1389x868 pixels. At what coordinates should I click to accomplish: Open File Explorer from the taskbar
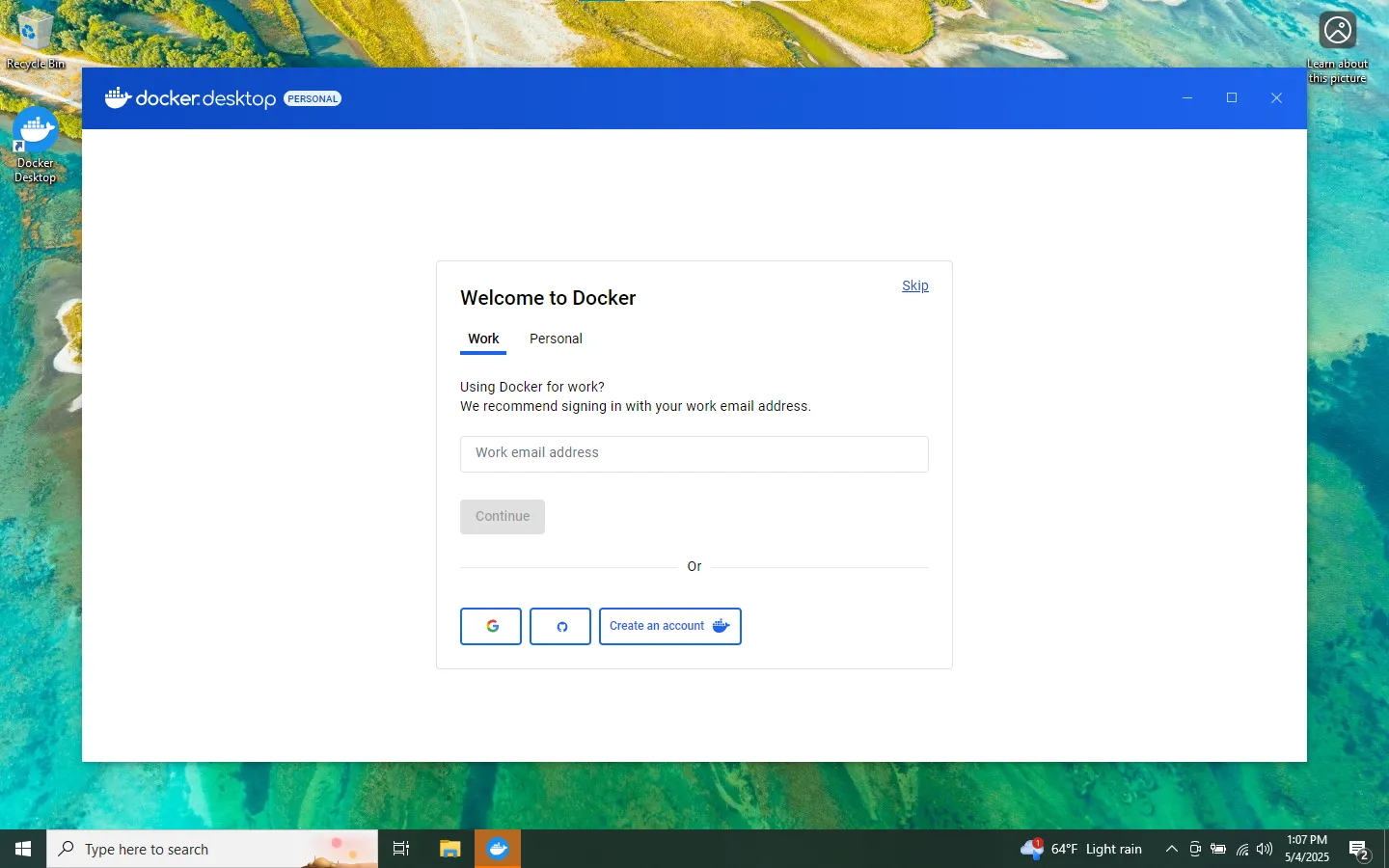(x=449, y=849)
